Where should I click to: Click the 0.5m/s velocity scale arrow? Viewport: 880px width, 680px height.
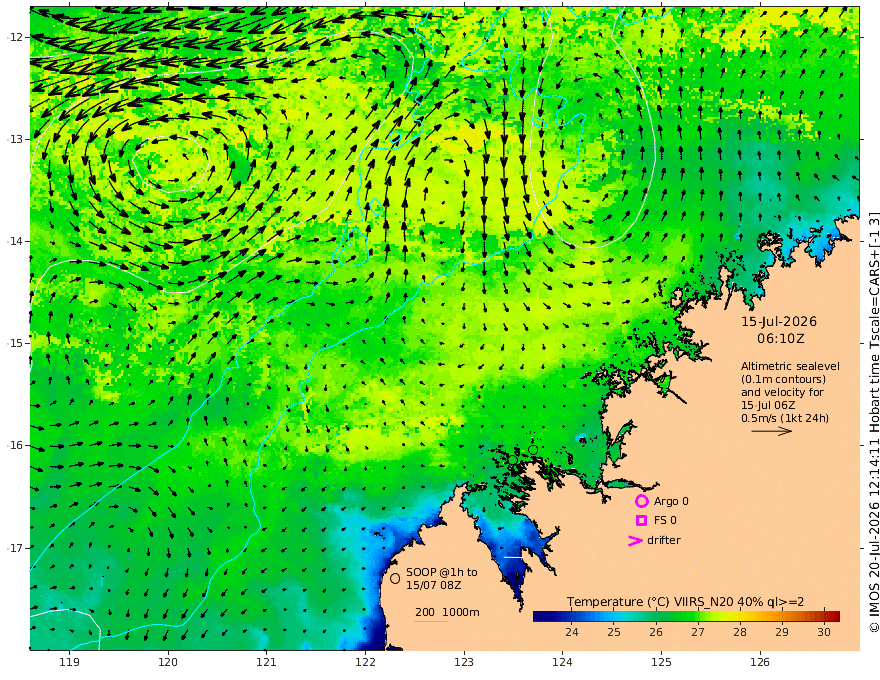(x=772, y=431)
